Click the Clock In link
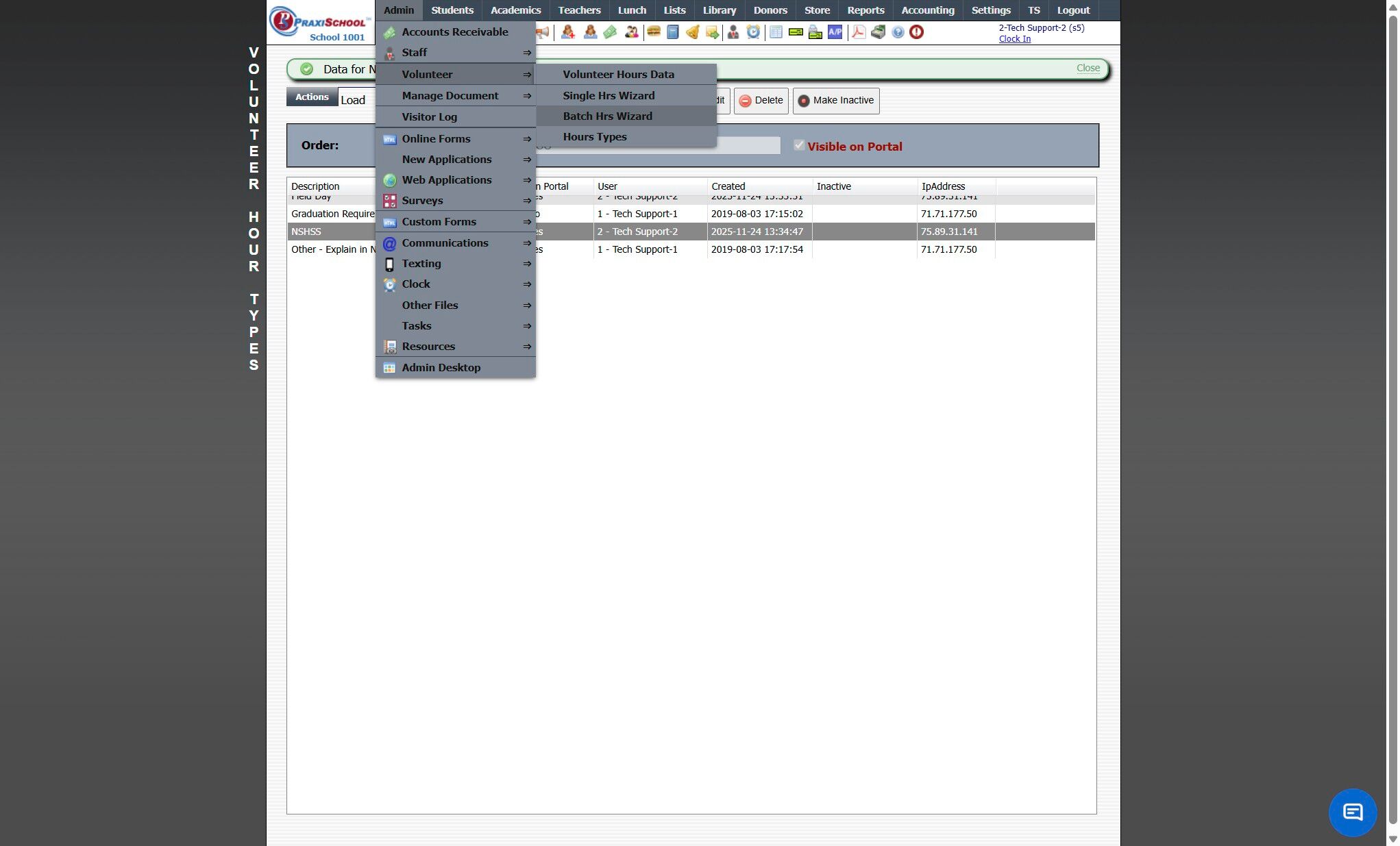 (x=1014, y=39)
